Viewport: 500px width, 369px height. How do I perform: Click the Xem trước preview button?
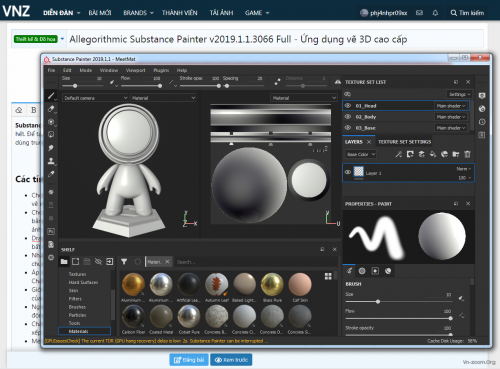pyautogui.click(x=231, y=360)
